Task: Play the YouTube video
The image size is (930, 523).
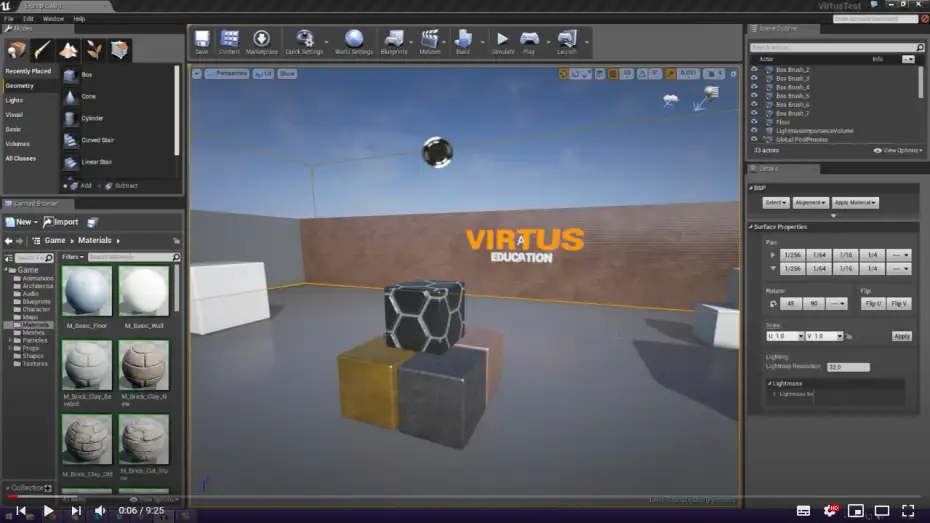Action: 49,511
